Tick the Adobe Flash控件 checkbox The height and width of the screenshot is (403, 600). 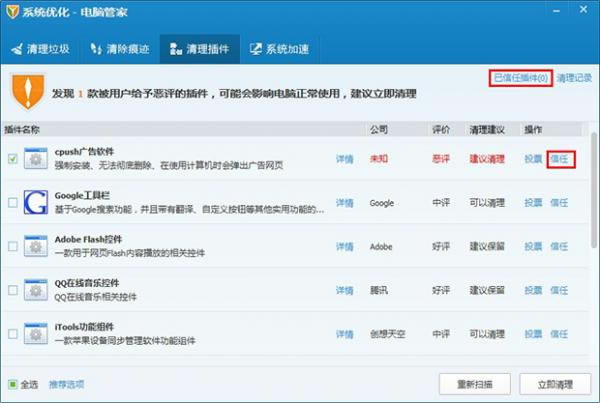pyautogui.click(x=12, y=247)
